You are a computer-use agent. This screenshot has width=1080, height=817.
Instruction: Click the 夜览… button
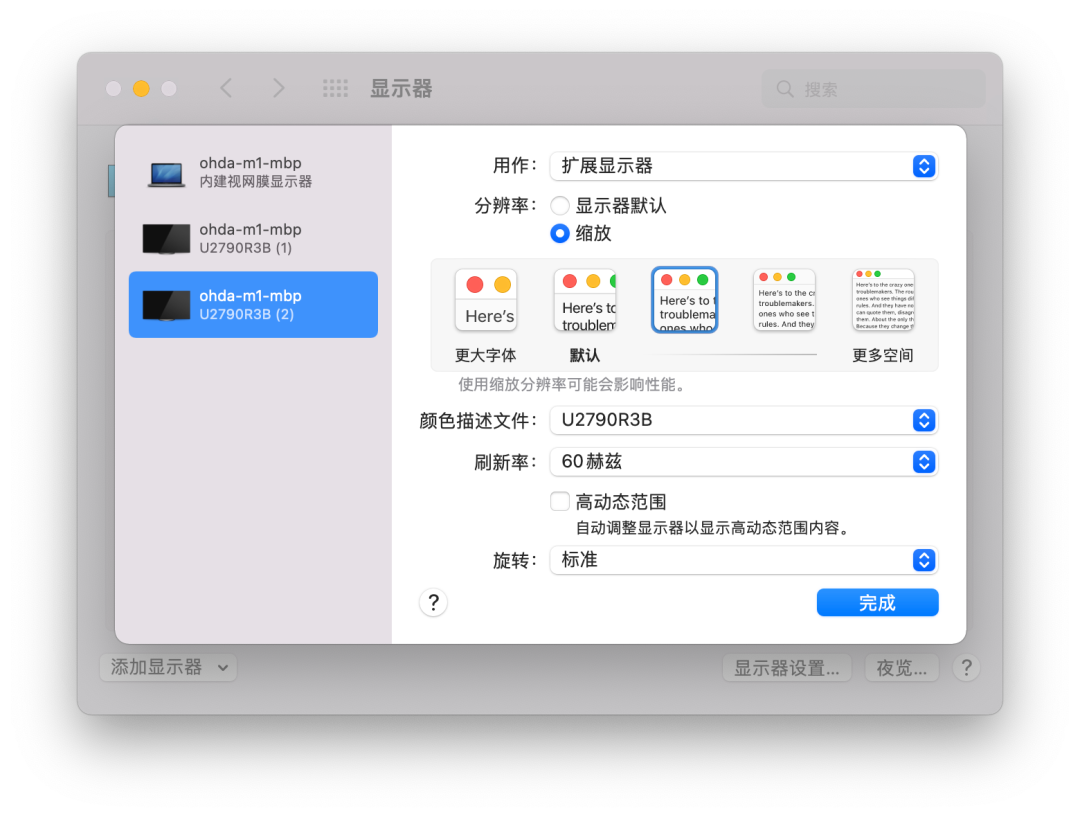coord(902,668)
